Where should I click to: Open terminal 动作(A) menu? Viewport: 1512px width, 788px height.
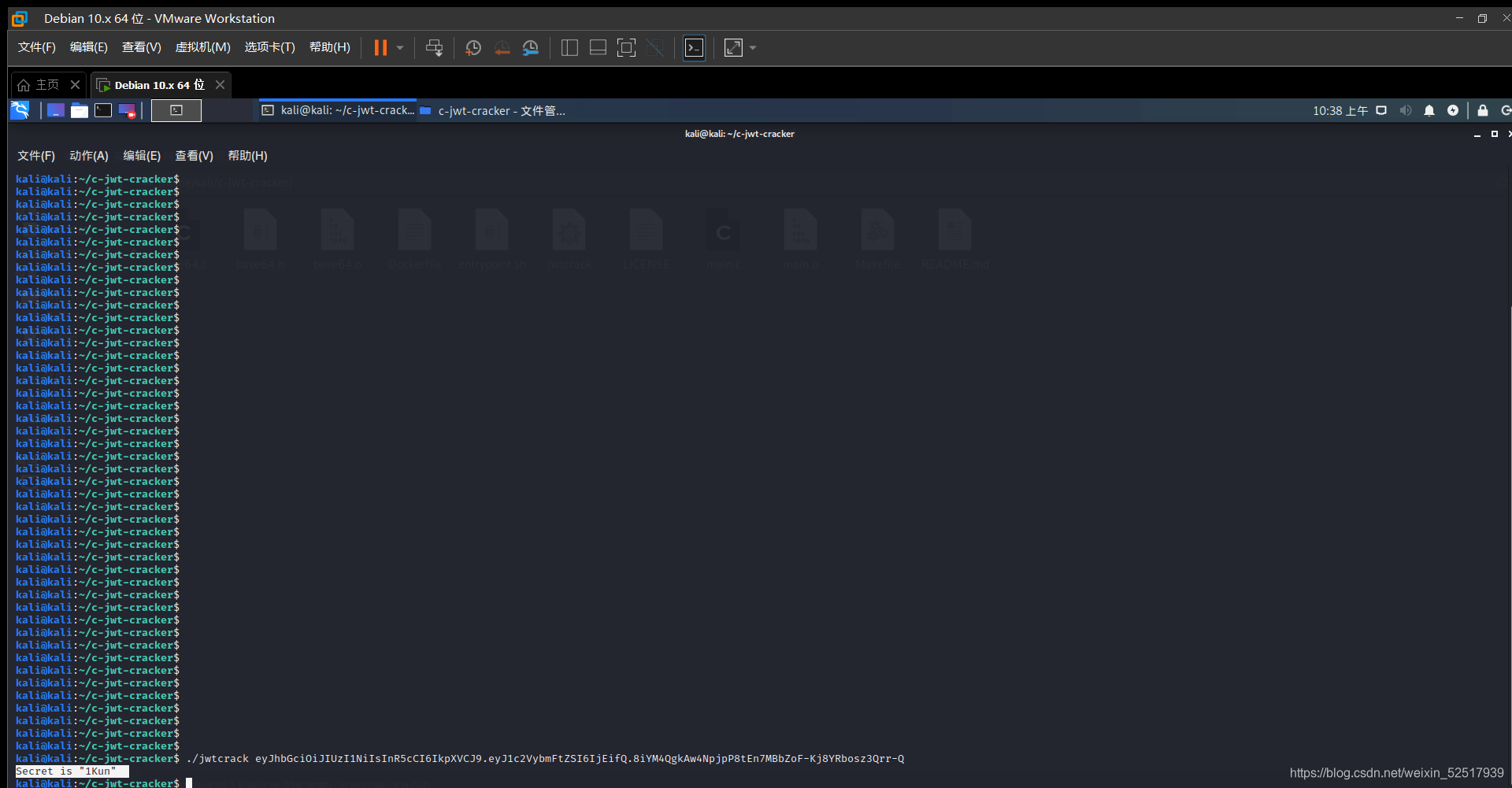coord(89,156)
